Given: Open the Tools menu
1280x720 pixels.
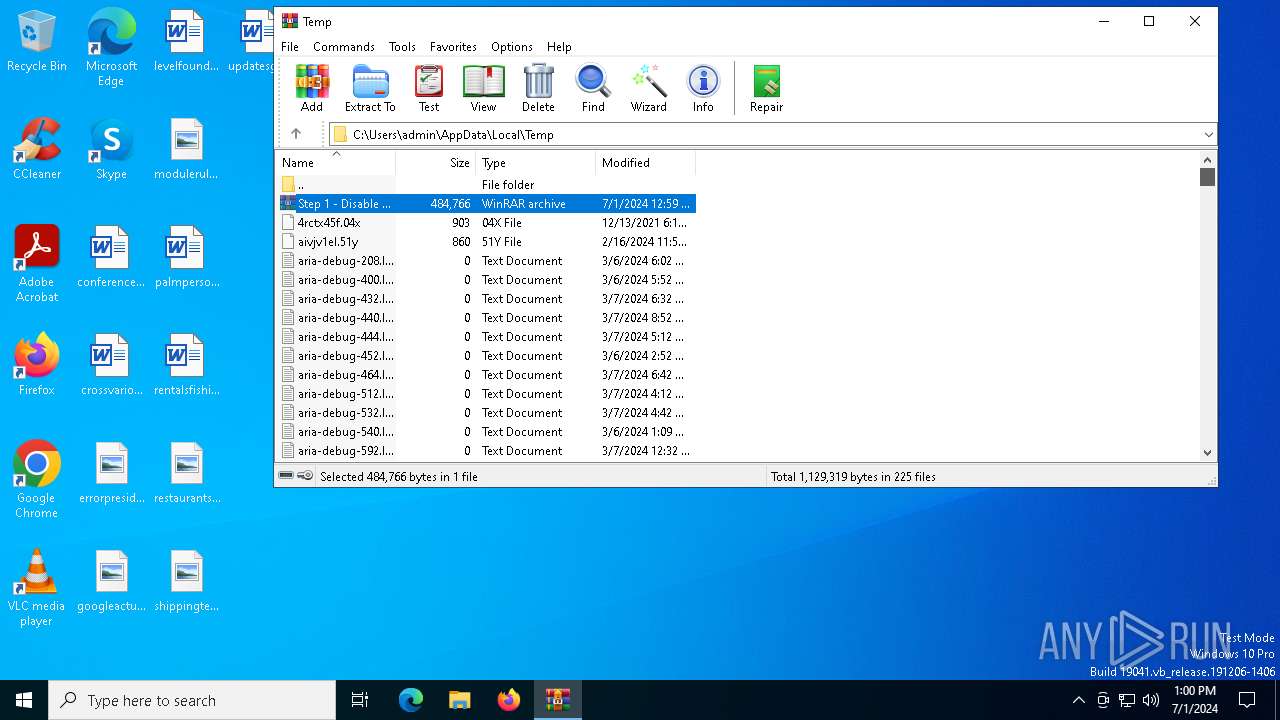Looking at the screenshot, I should [x=402, y=47].
